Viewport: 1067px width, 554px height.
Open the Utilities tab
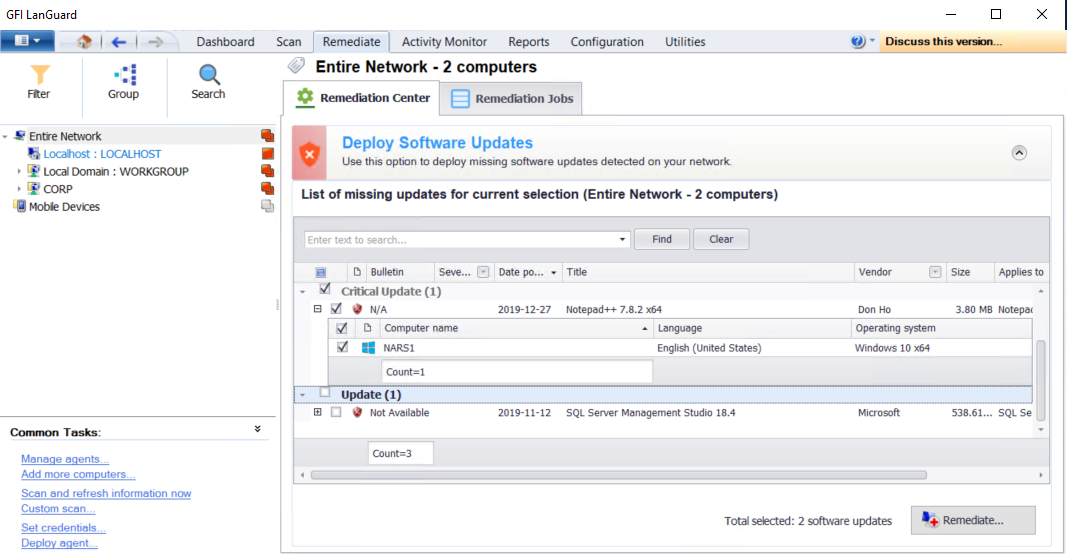coord(685,42)
